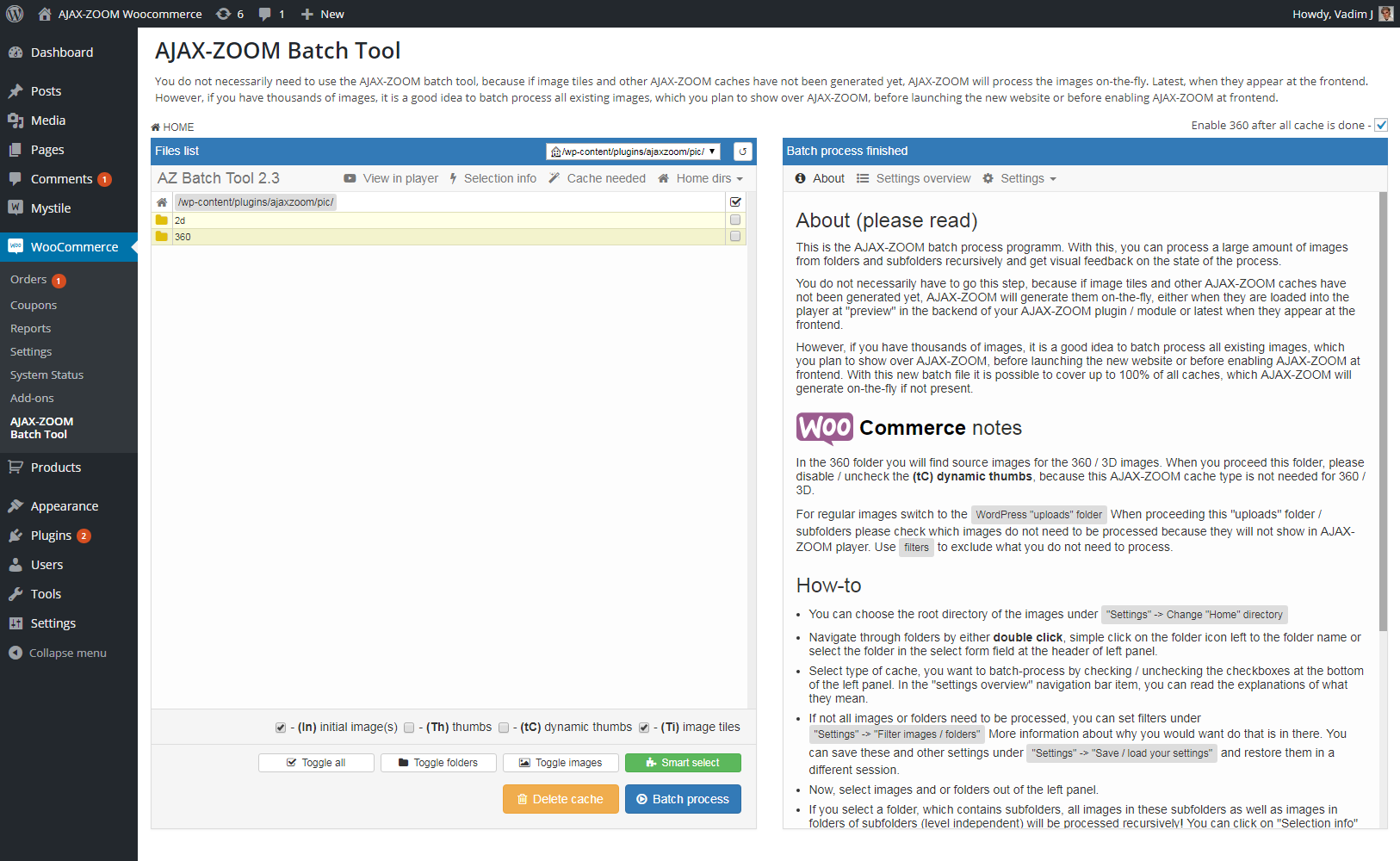Open the Settings overview tab

(x=914, y=178)
